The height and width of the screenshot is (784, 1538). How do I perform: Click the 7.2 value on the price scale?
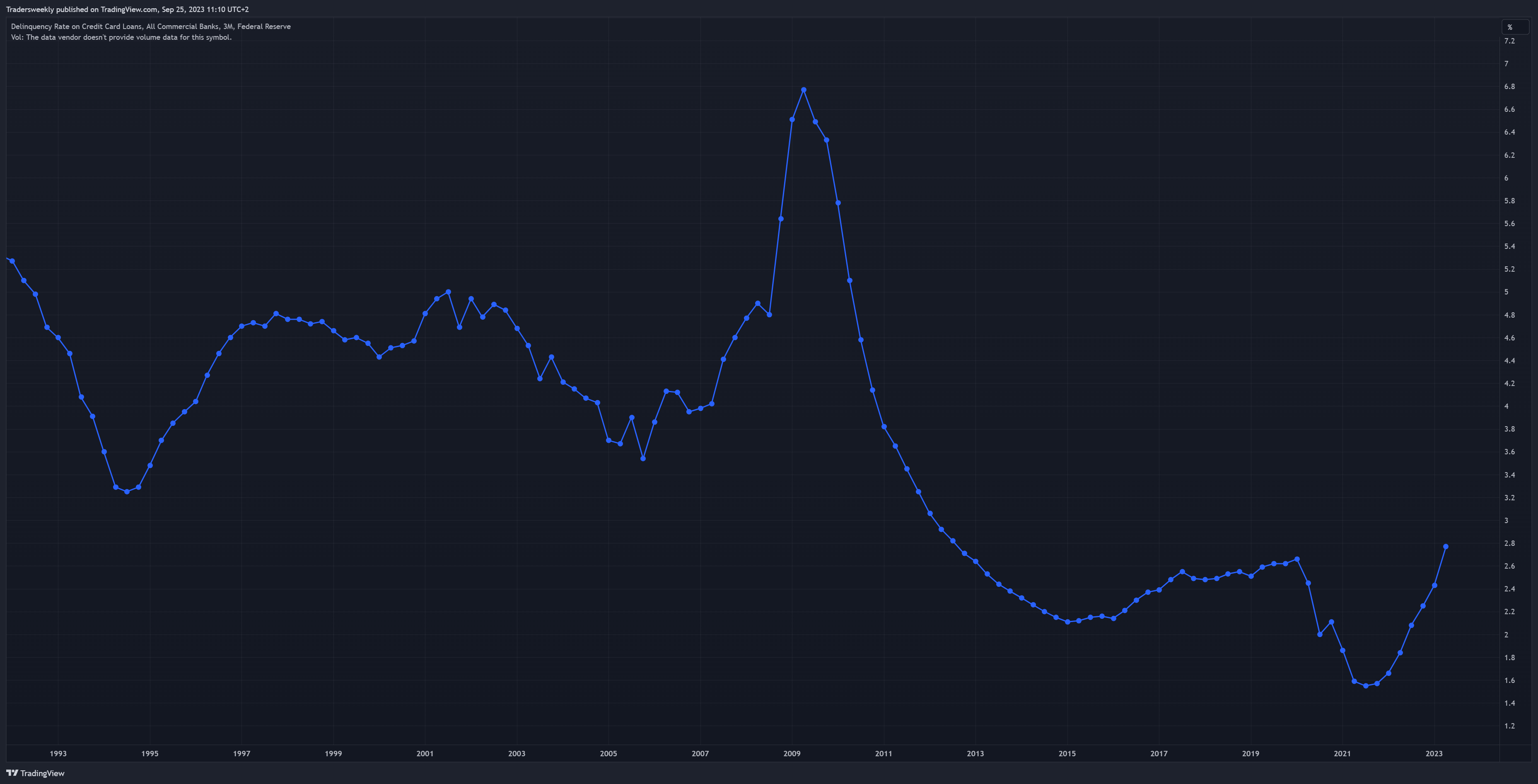[x=1509, y=41]
